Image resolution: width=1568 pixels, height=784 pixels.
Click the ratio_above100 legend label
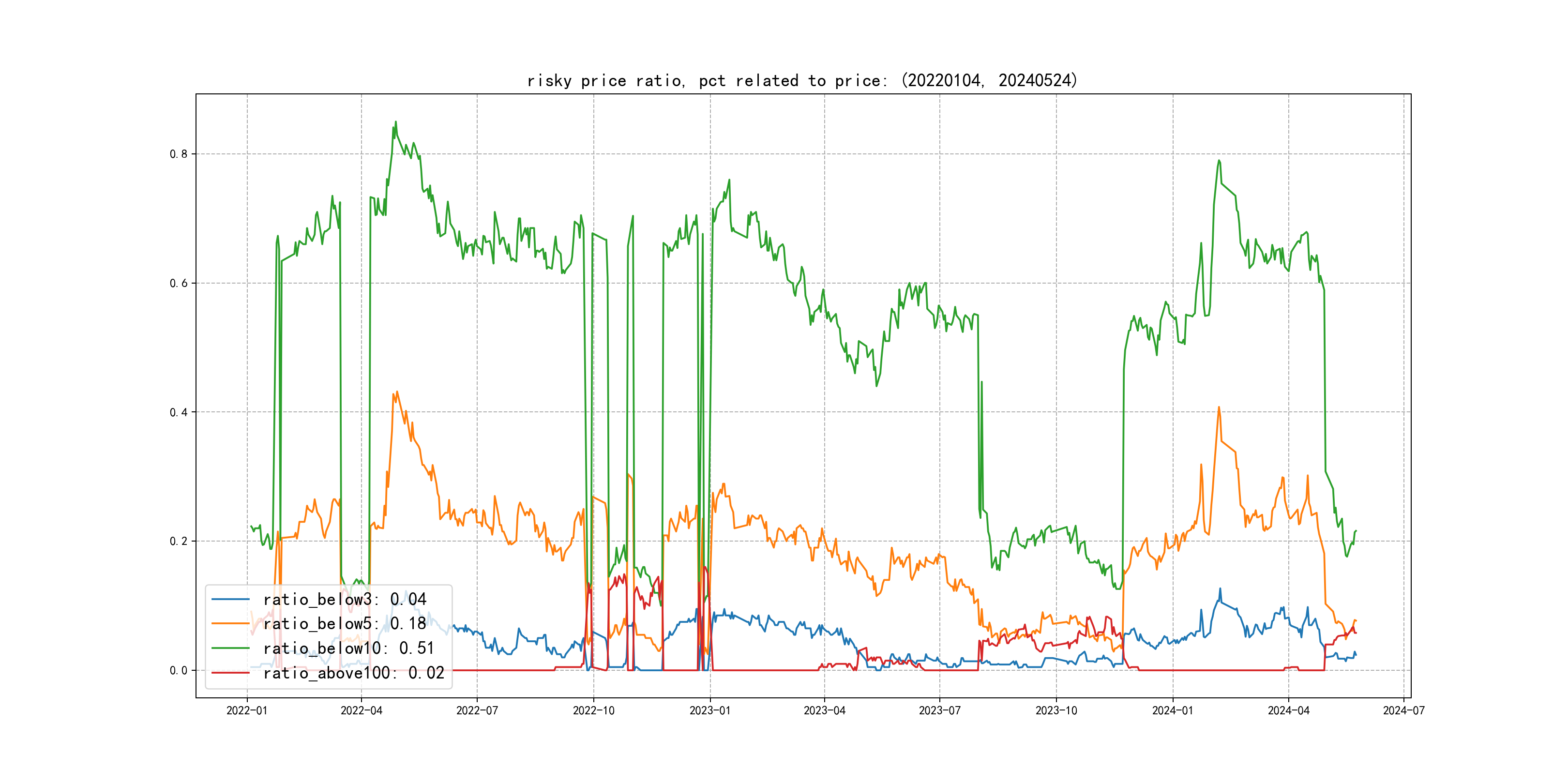coord(353,673)
